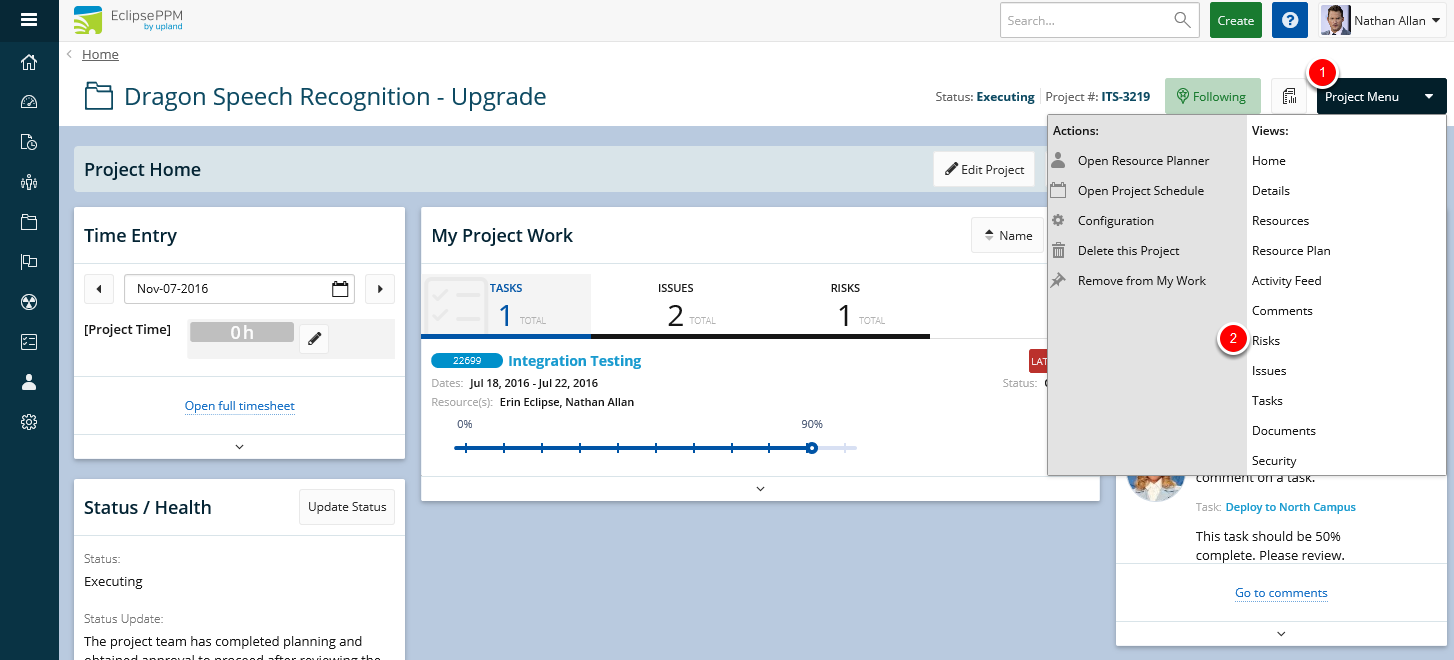Image resolution: width=1454 pixels, height=660 pixels.
Task: Open the timesheet document-clock sidebar icon
Action: [x=29, y=142]
